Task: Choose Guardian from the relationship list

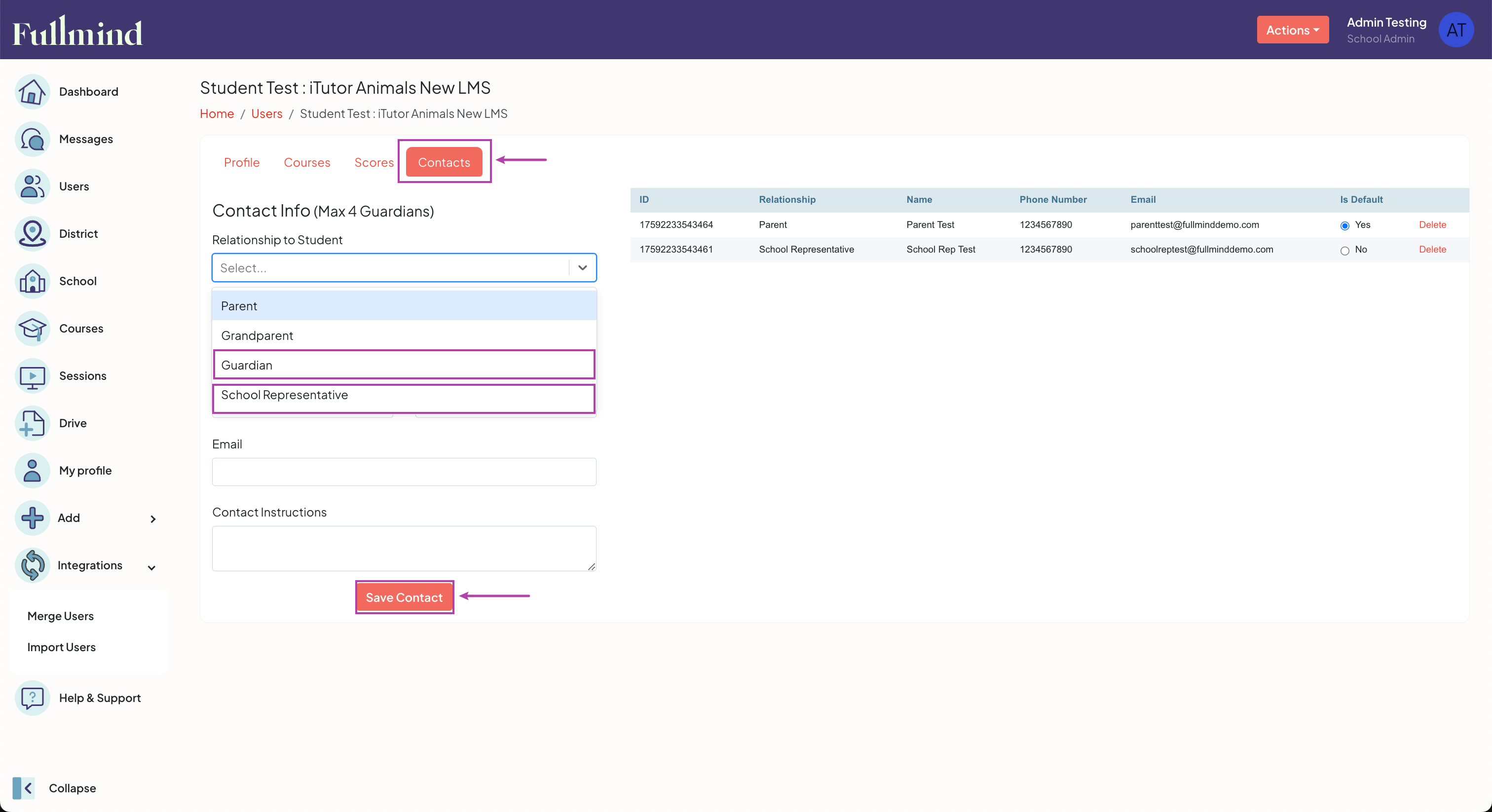Action: 404,365
